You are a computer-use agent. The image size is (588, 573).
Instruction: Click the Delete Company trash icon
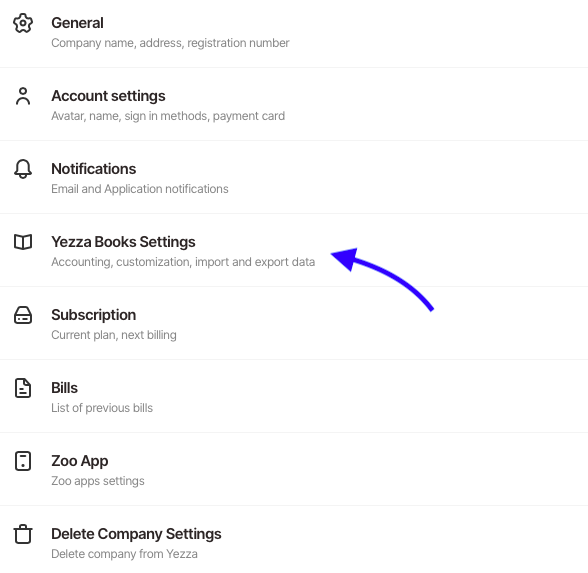[x=23, y=534]
